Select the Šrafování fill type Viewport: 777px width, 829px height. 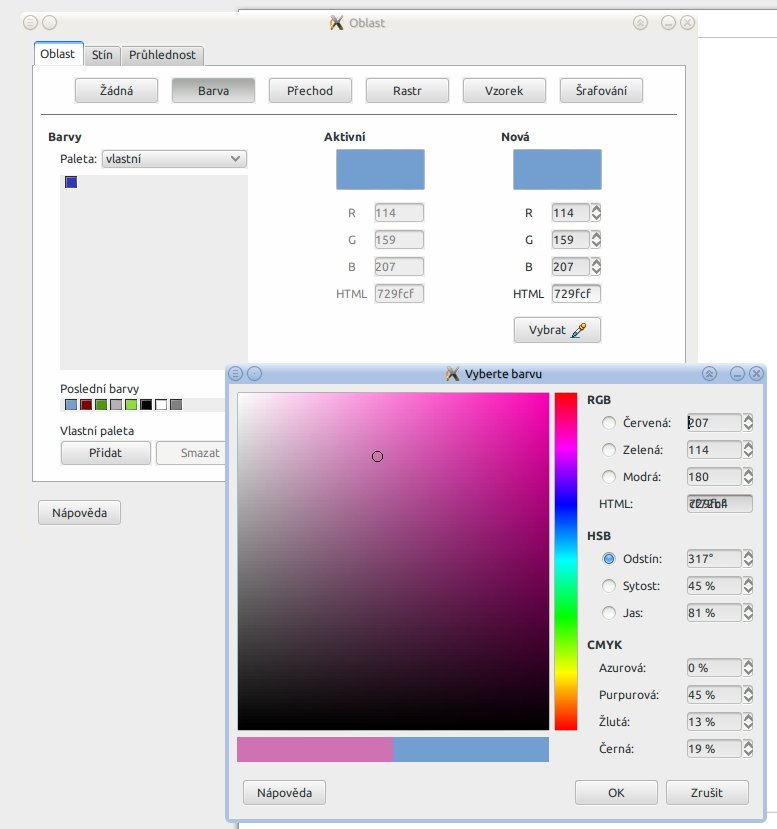tap(602, 90)
